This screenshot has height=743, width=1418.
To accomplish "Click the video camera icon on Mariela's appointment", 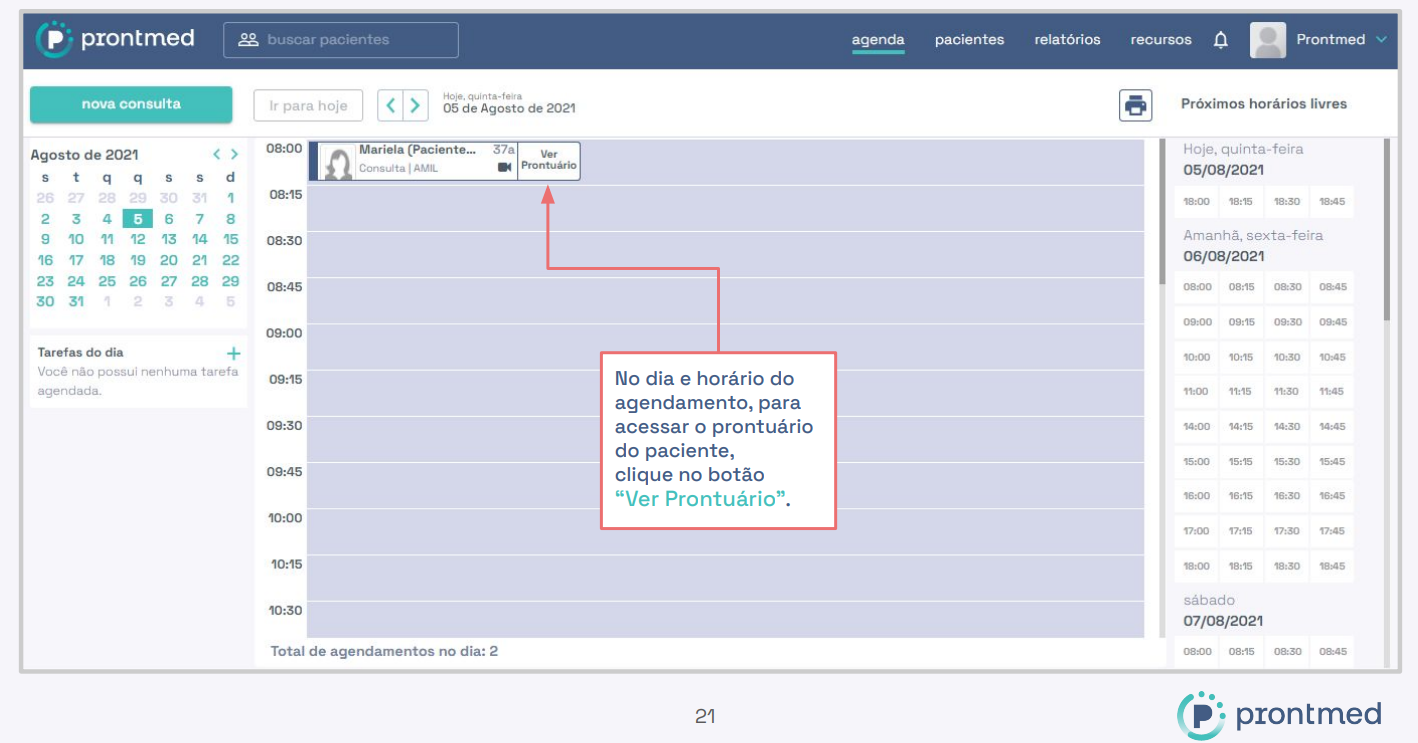I will tap(505, 167).
